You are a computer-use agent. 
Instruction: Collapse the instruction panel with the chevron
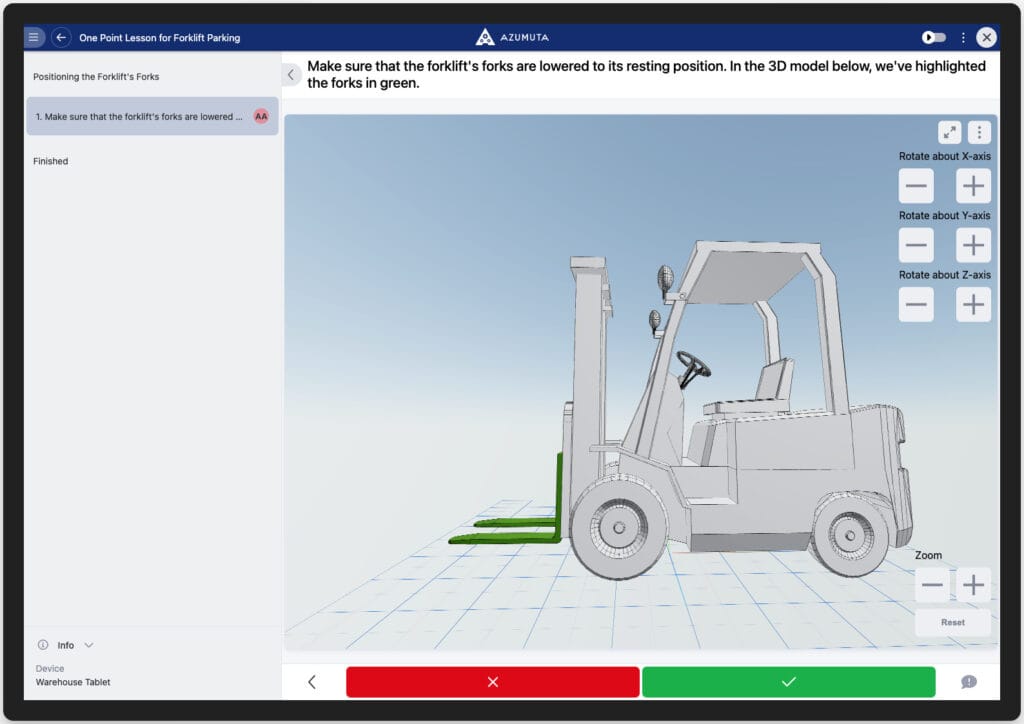(291, 74)
